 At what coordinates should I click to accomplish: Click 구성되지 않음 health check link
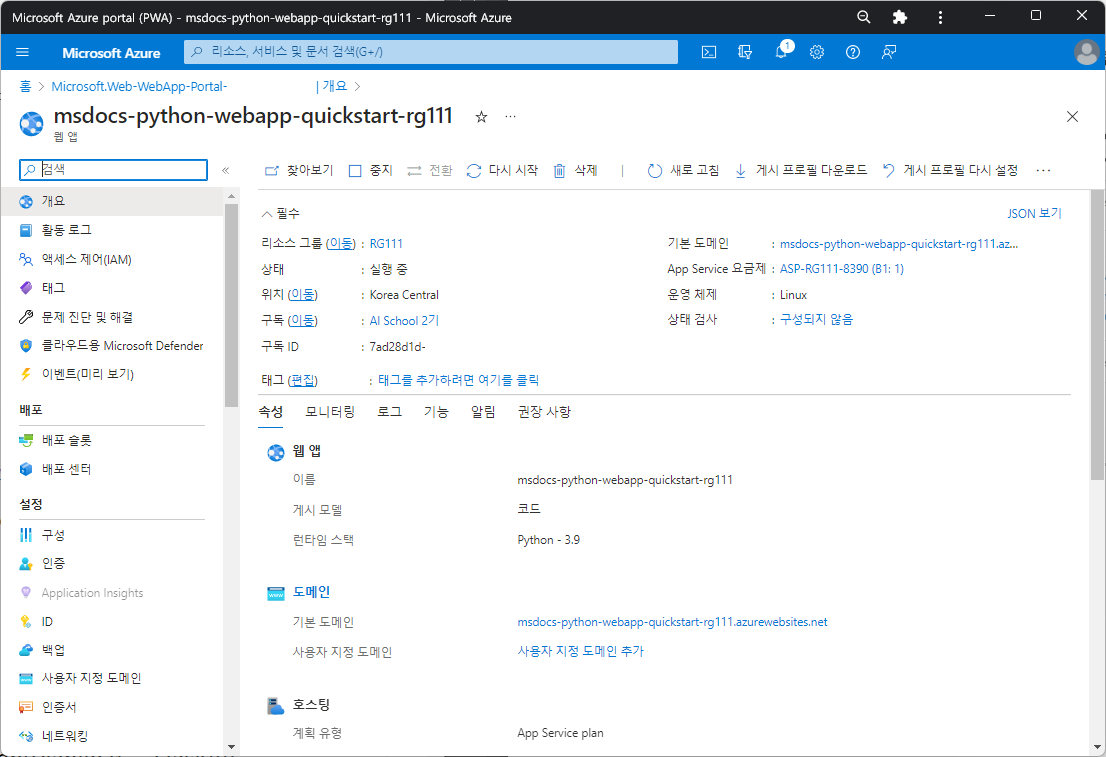click(x=816, y=320)
